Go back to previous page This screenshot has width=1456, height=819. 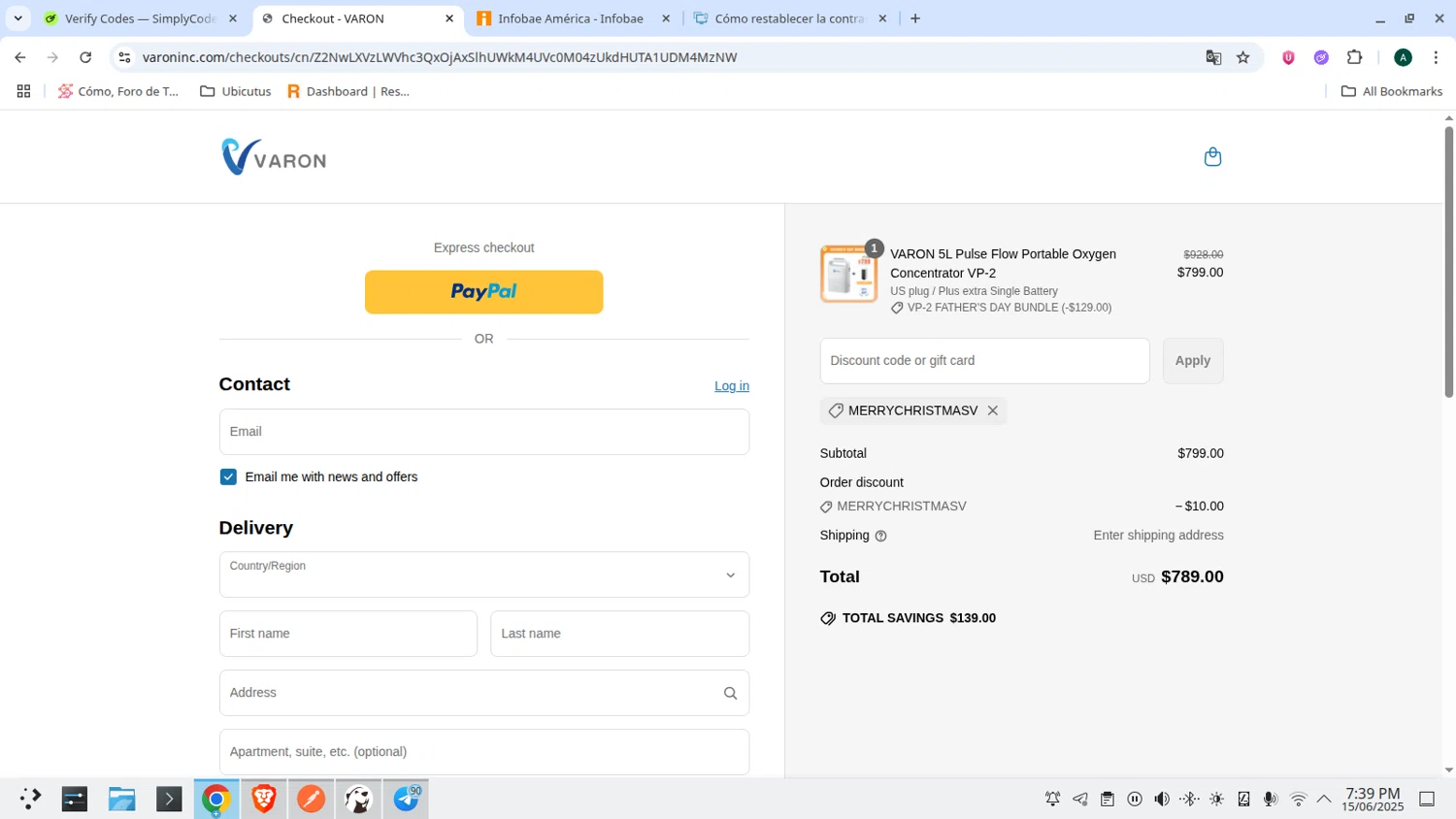coord(20,57)
